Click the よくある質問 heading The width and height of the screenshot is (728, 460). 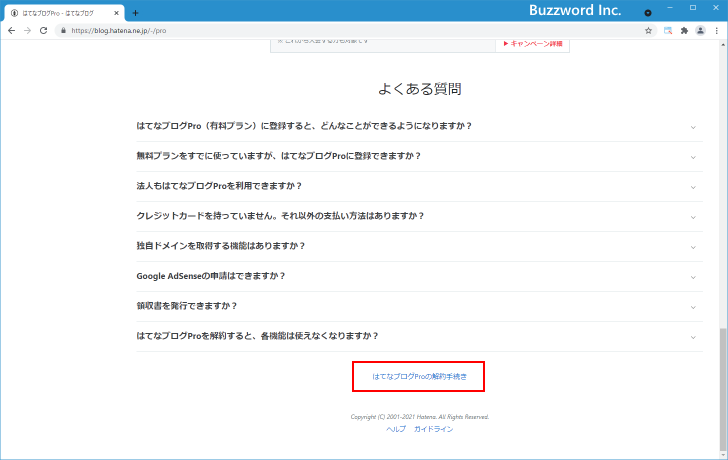click(x=420, y=89)
